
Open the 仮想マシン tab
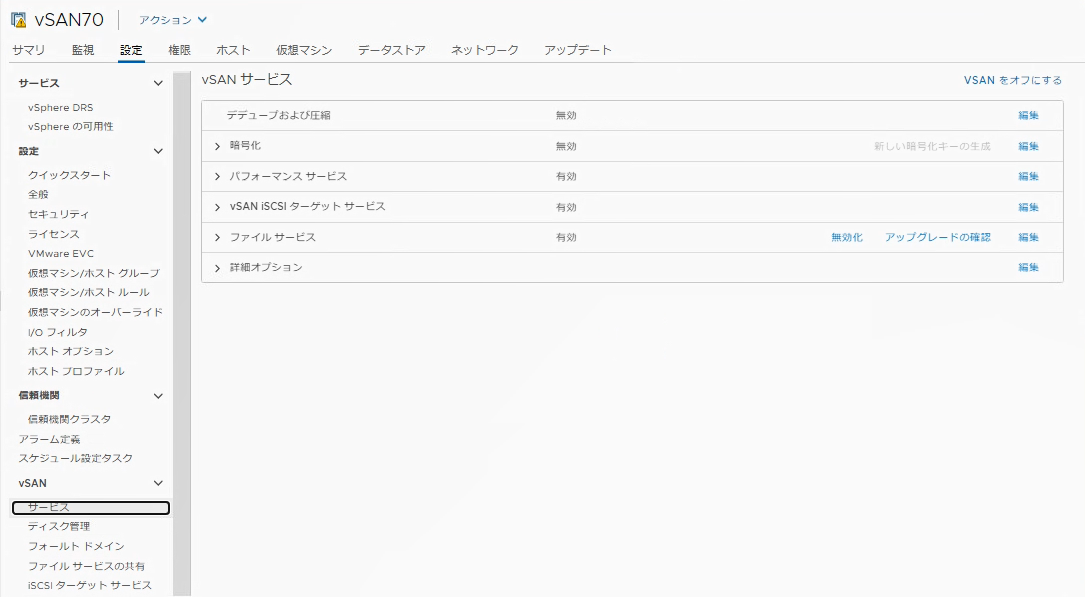point(304,50)
